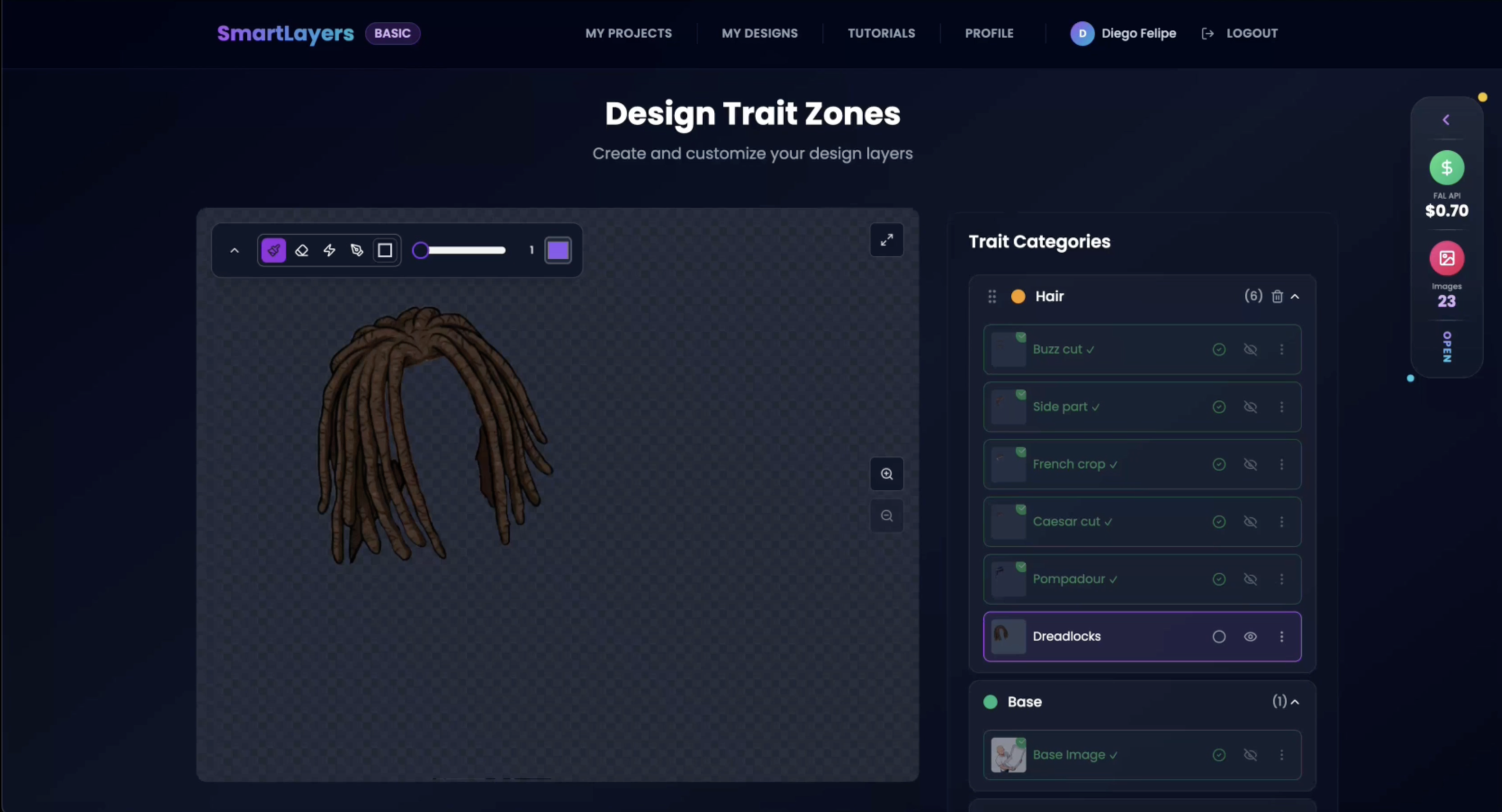Collapse the toolbar with the chevron
Image resolution: width=1502 pixels, height=812 pixels.
234,250
